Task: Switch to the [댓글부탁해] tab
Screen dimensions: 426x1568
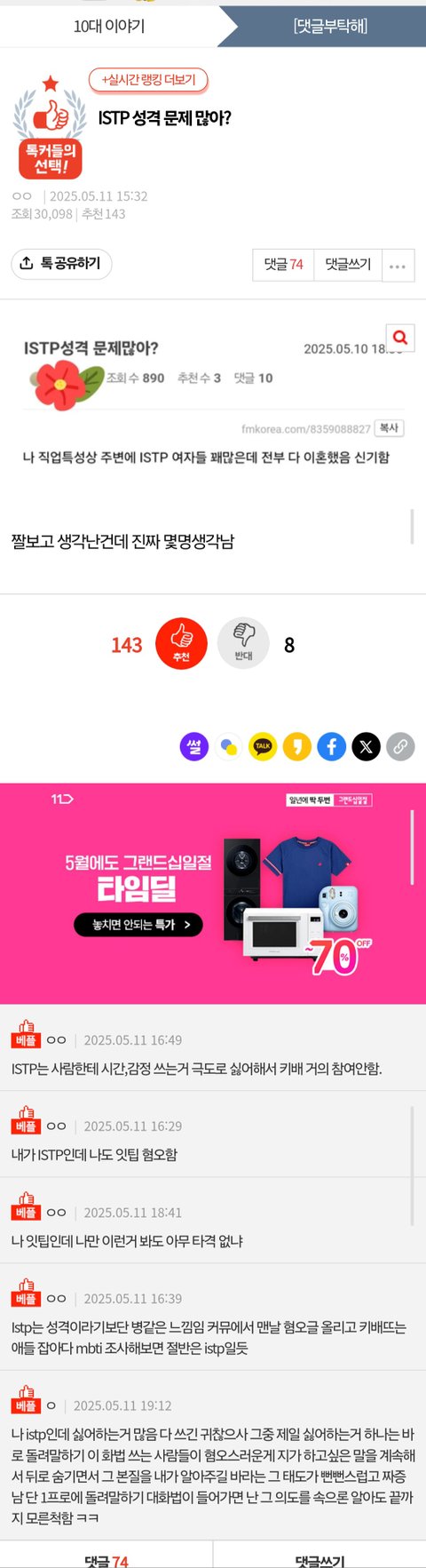Action: tap(330, 26)
